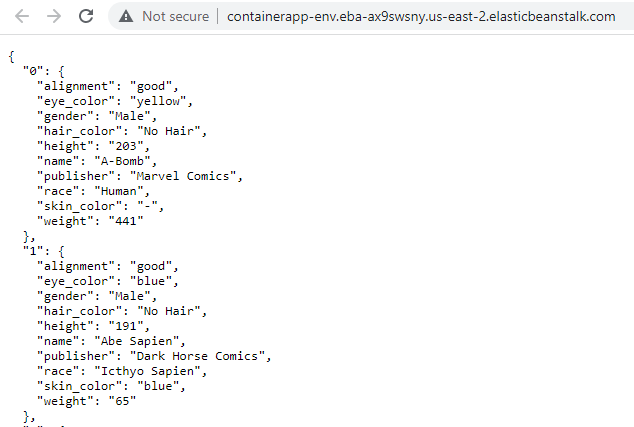
Task: Click the Not secure warning triangle icon
Action: click(x=126, y=17)
